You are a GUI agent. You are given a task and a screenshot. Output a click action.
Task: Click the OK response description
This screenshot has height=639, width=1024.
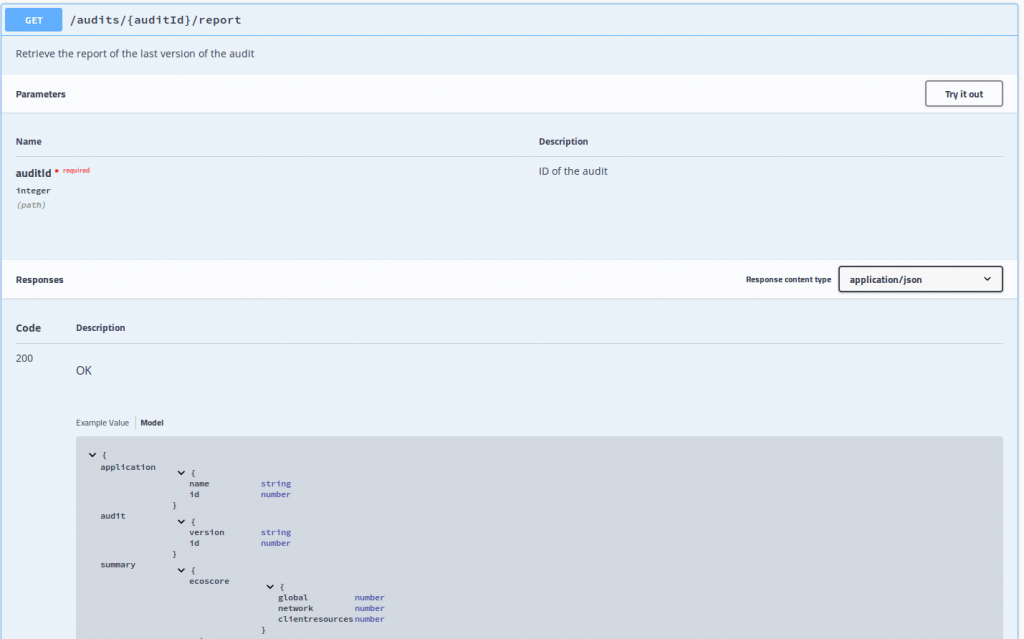tap(84, 370)
